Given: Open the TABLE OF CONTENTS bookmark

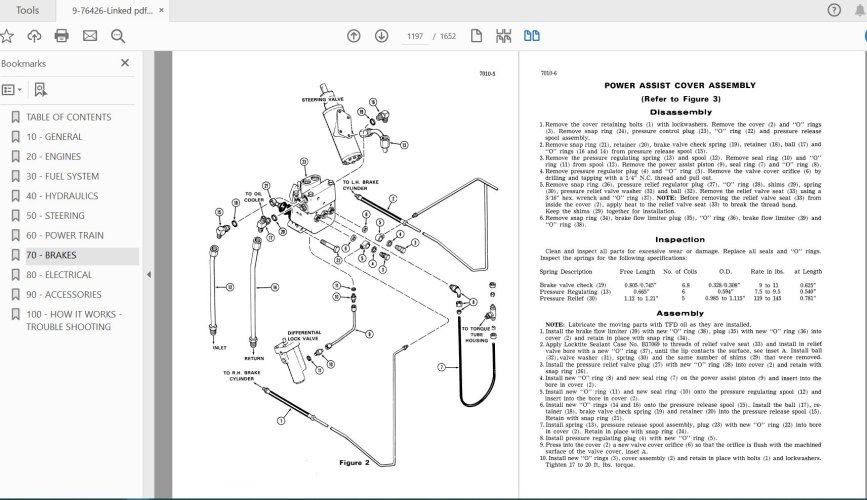Looking at the screenshot, I should click(x=68, y=117).
